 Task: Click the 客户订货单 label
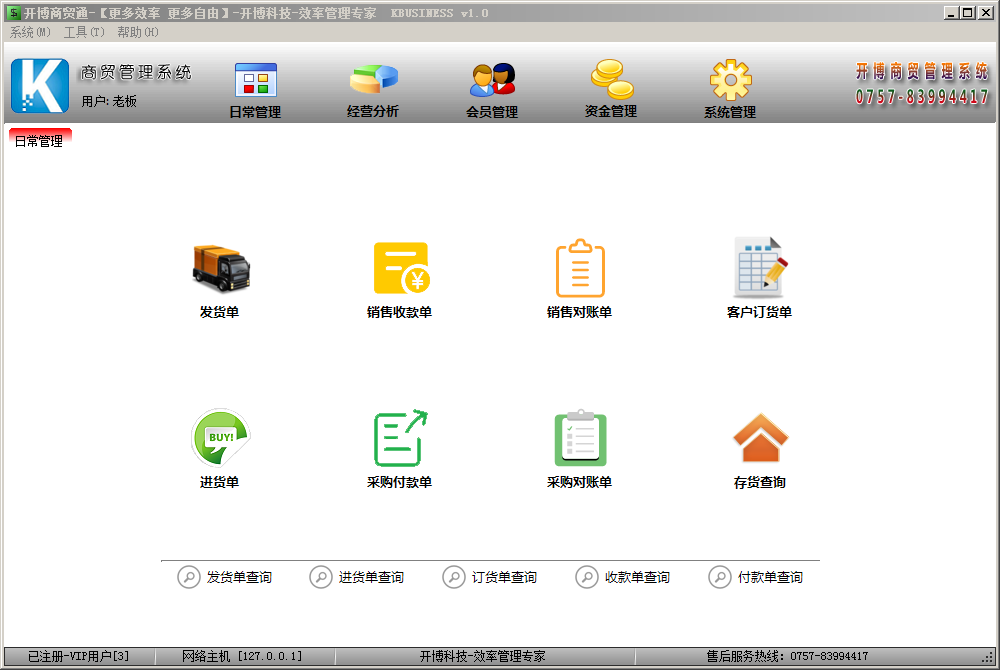tap(759, 312)
